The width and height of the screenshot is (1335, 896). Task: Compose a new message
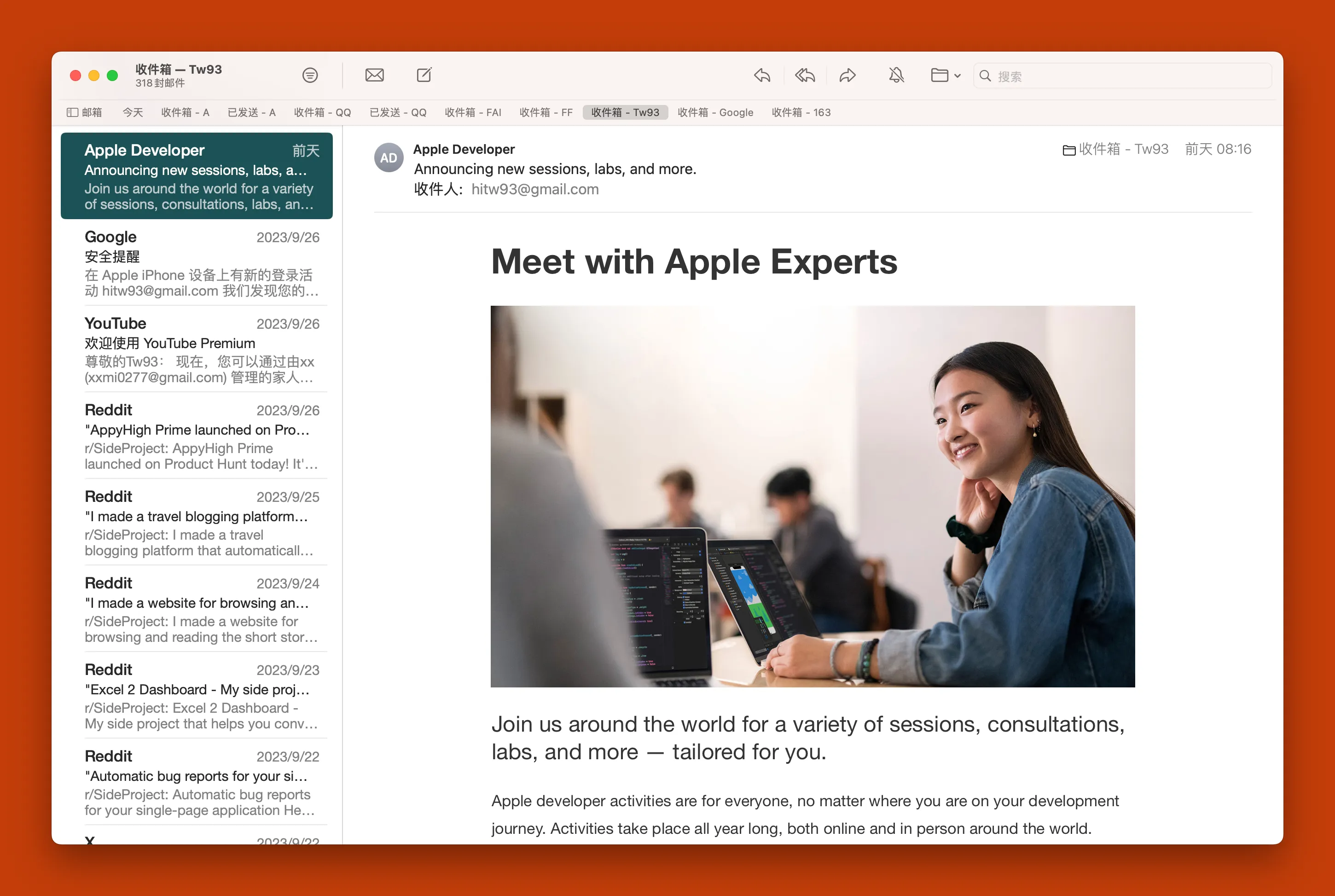(424, 76)
